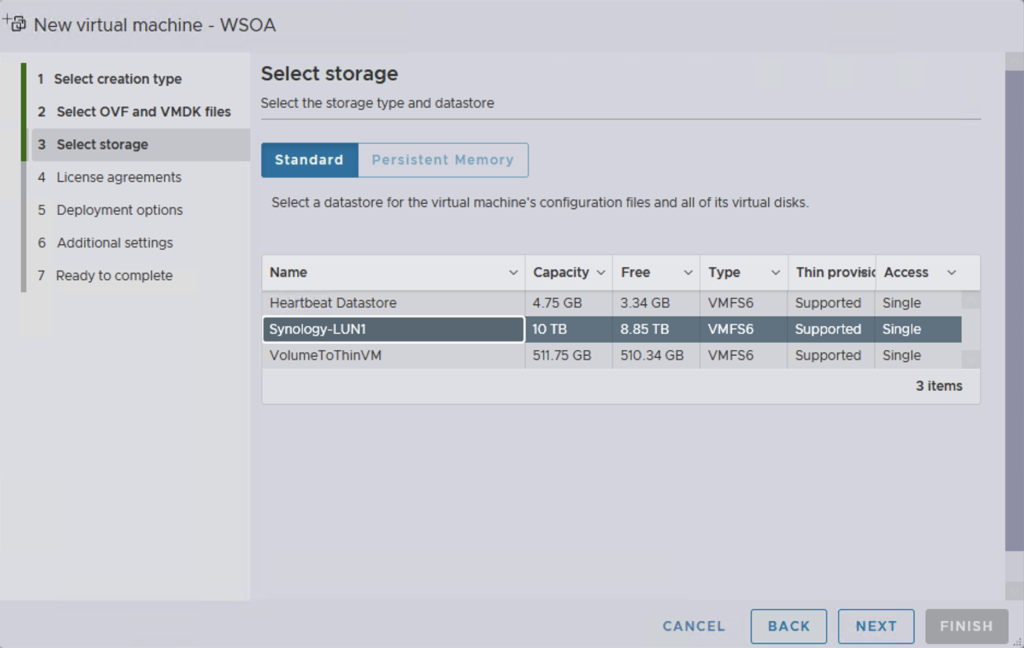
Task: Switch to the Persistent Memory tab
Action: (442, 160)
